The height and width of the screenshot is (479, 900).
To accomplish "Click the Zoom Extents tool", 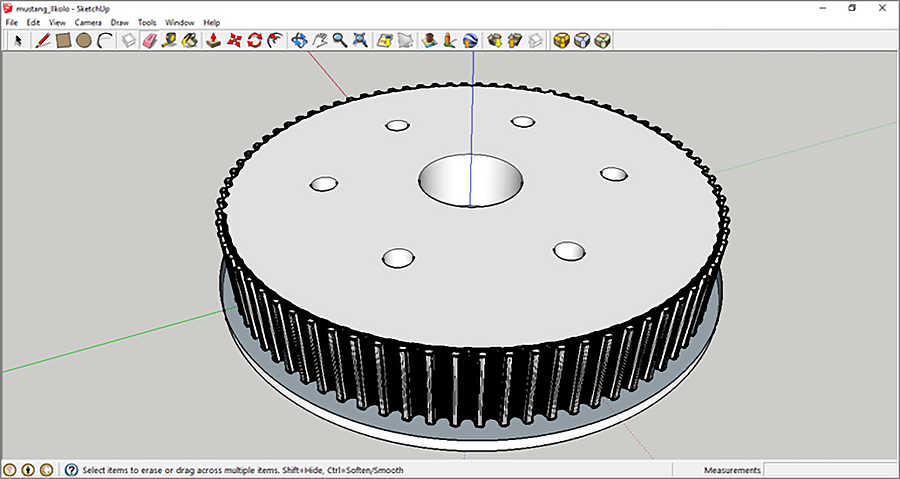I will click(360, 41).
